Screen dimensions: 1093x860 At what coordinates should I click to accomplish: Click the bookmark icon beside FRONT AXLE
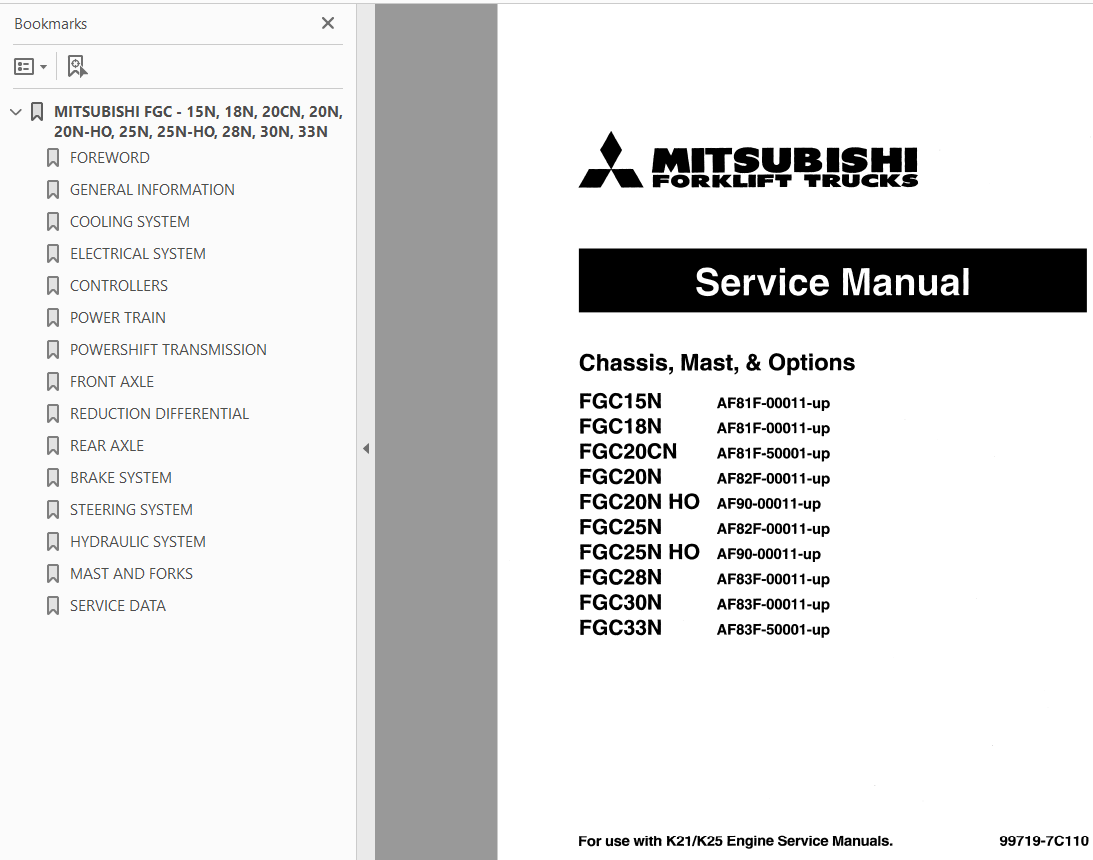click(53, 383)
